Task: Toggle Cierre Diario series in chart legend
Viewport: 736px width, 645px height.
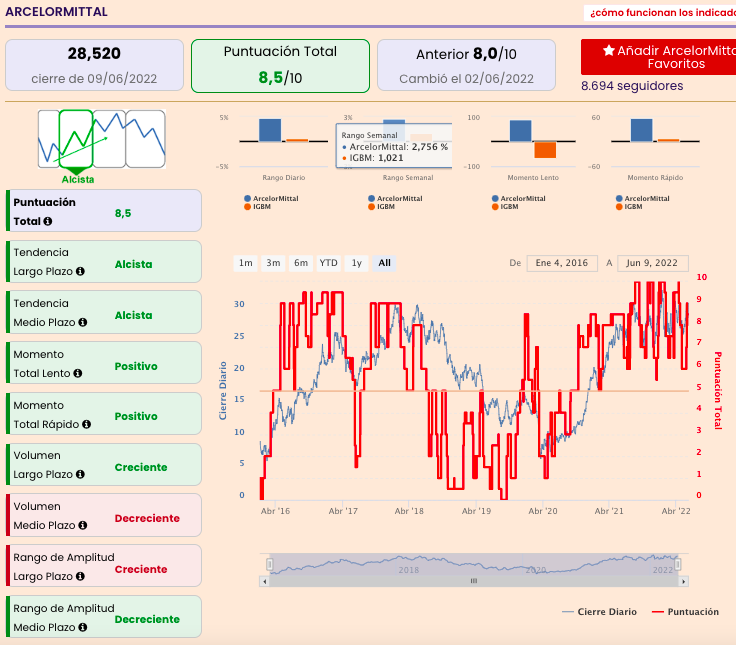Action: coord(599,612)
